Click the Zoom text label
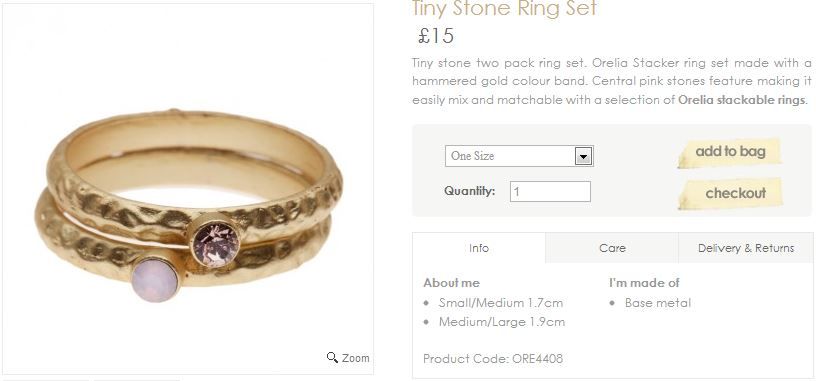 pos(356,358)
